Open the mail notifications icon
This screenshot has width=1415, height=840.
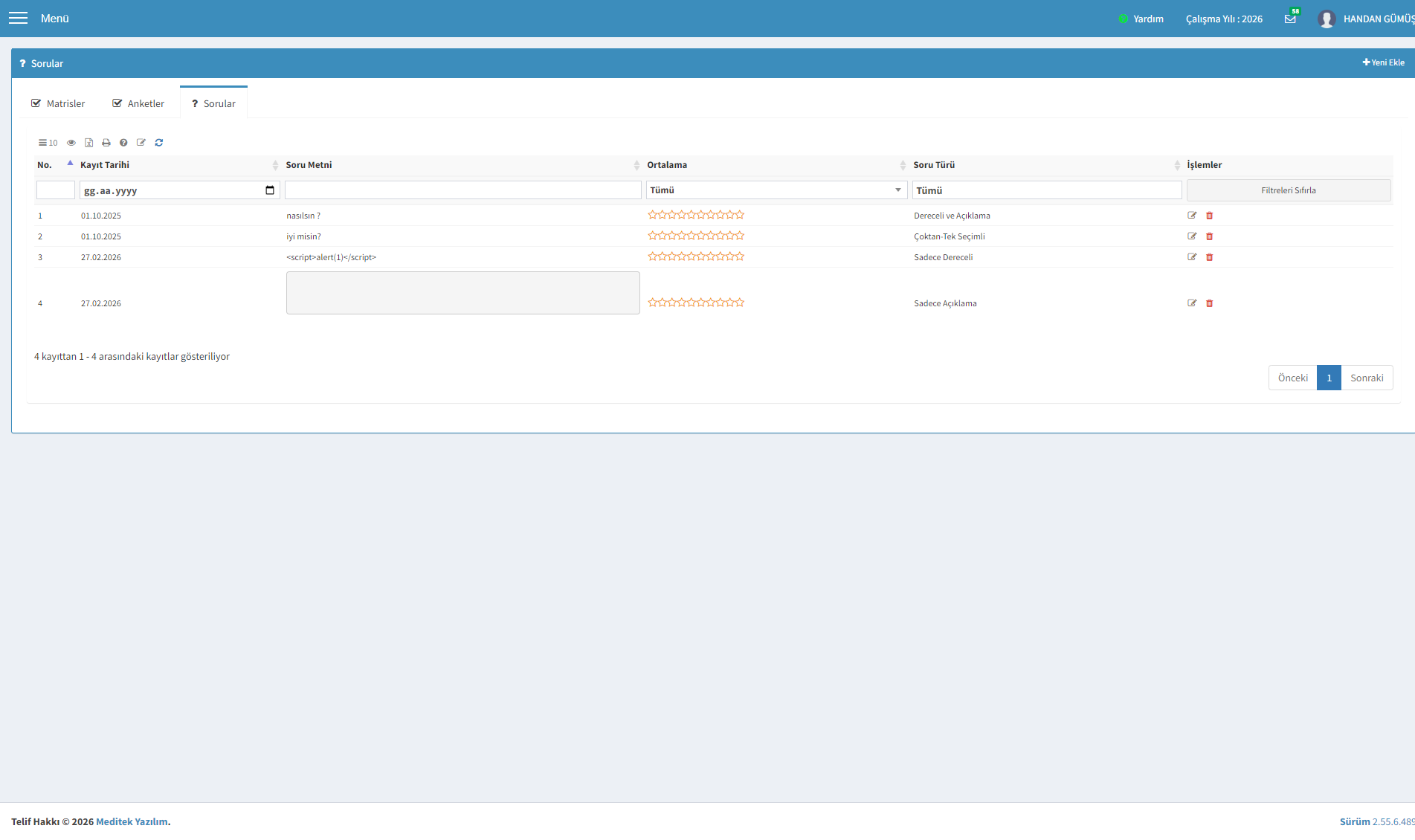point(1290,19)
